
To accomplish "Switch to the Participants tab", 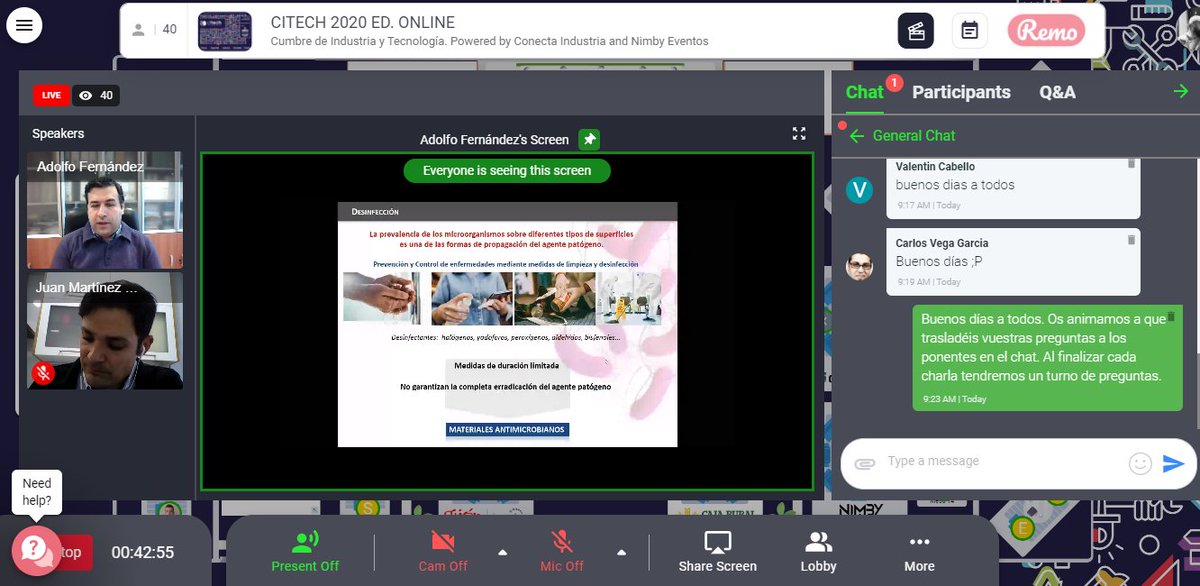I will point(960,91).
